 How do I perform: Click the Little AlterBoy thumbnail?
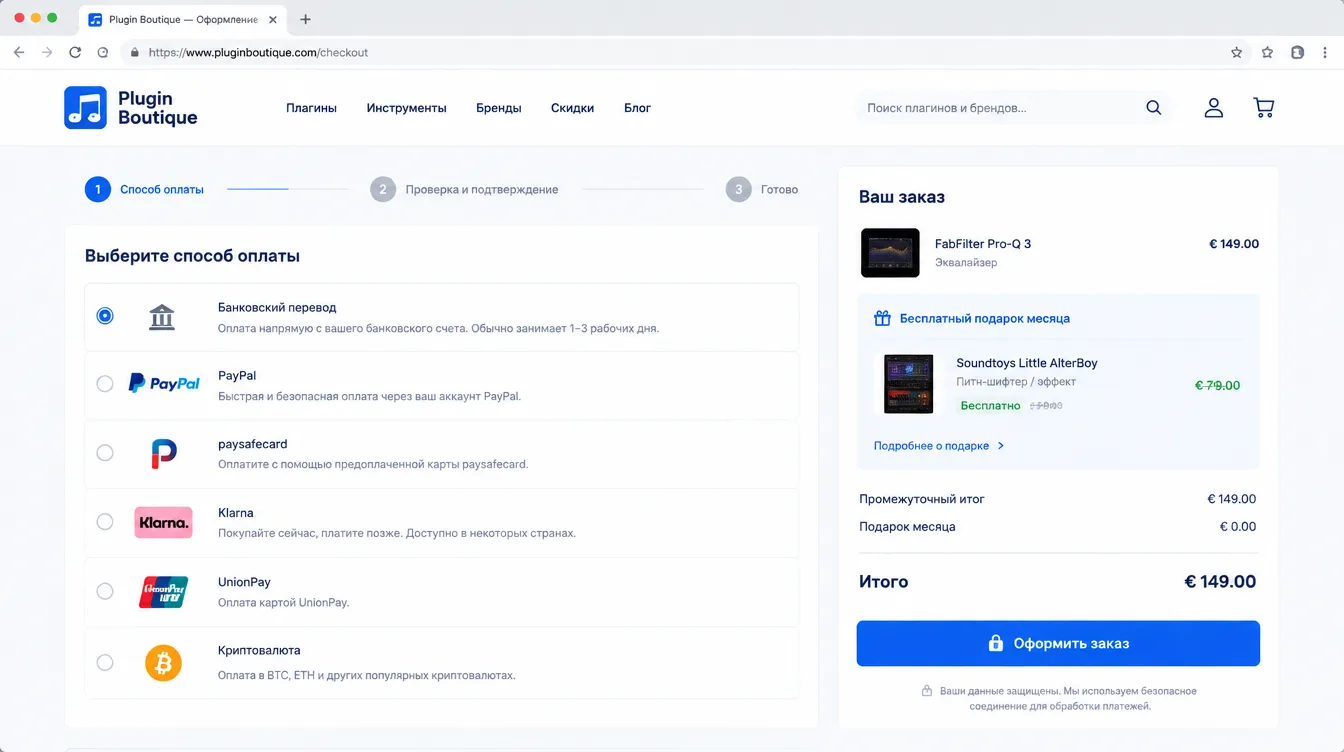tap(908, 384)
